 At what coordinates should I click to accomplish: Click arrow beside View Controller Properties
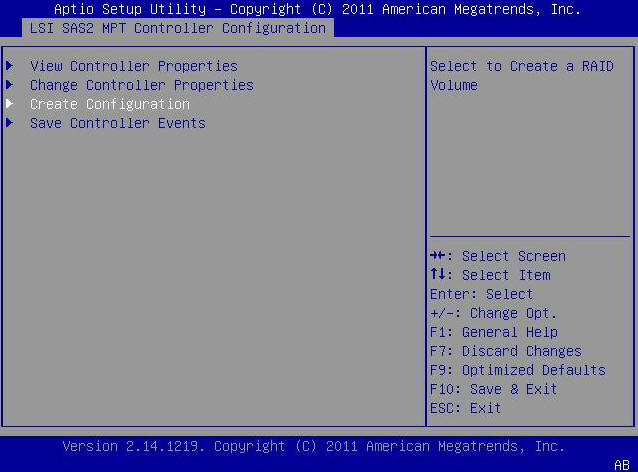(10, 66)
